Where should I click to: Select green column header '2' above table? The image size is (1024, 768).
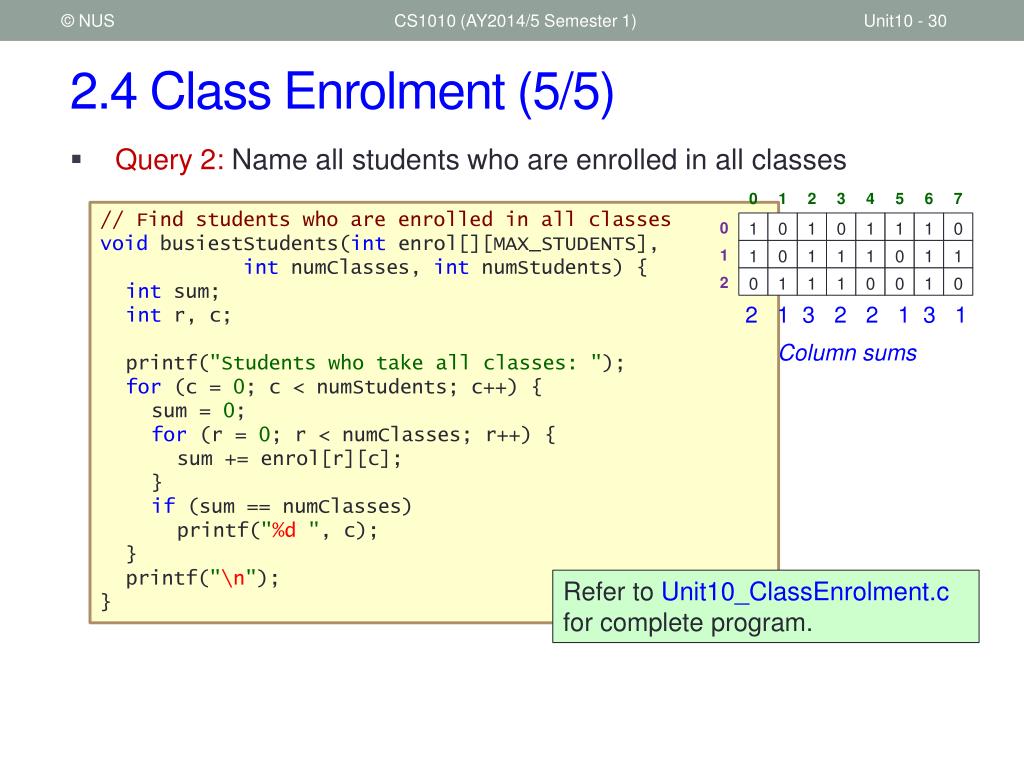[812, 199]
